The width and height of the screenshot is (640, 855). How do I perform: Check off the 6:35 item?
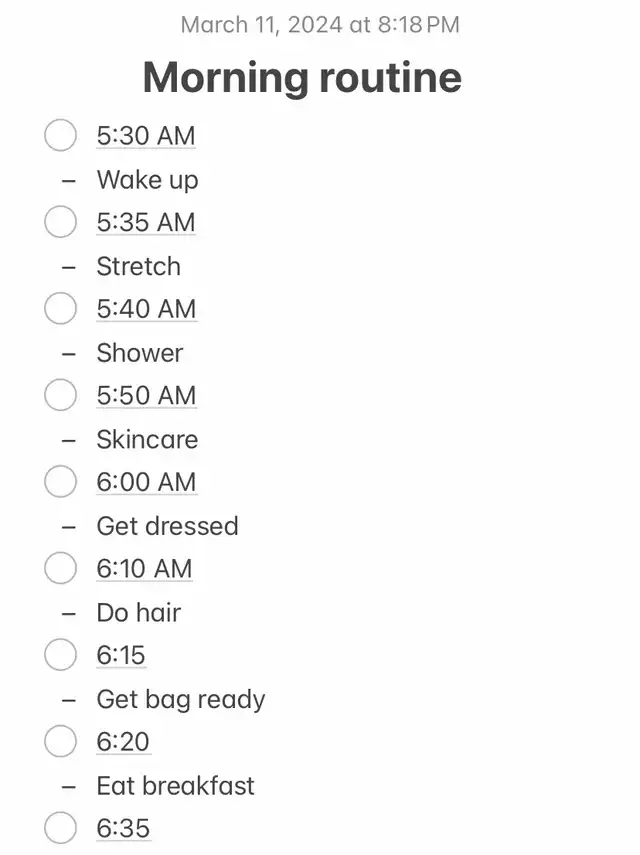[x=60, y=827]
